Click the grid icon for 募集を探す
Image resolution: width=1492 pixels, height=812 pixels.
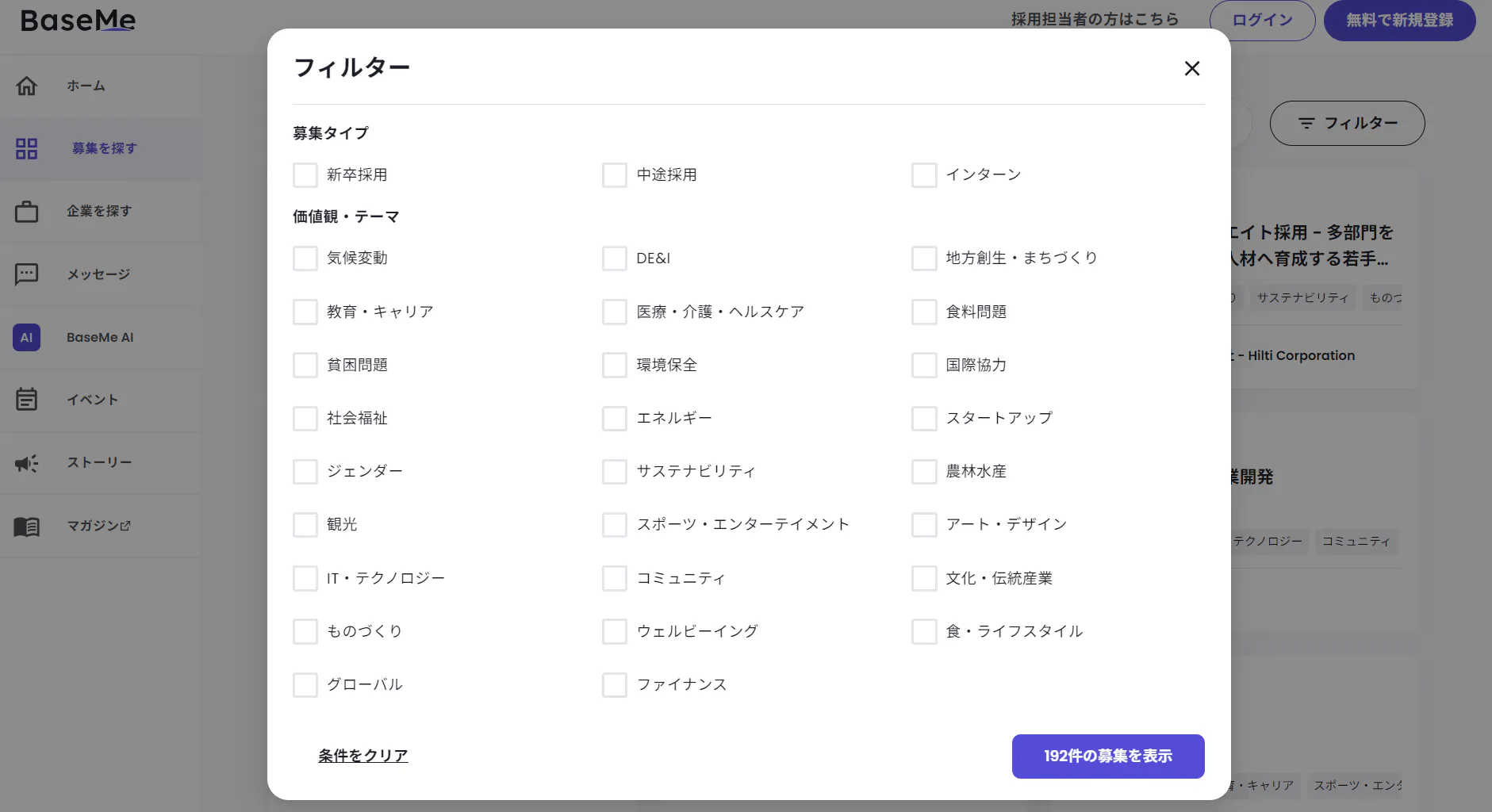(27, 148)
